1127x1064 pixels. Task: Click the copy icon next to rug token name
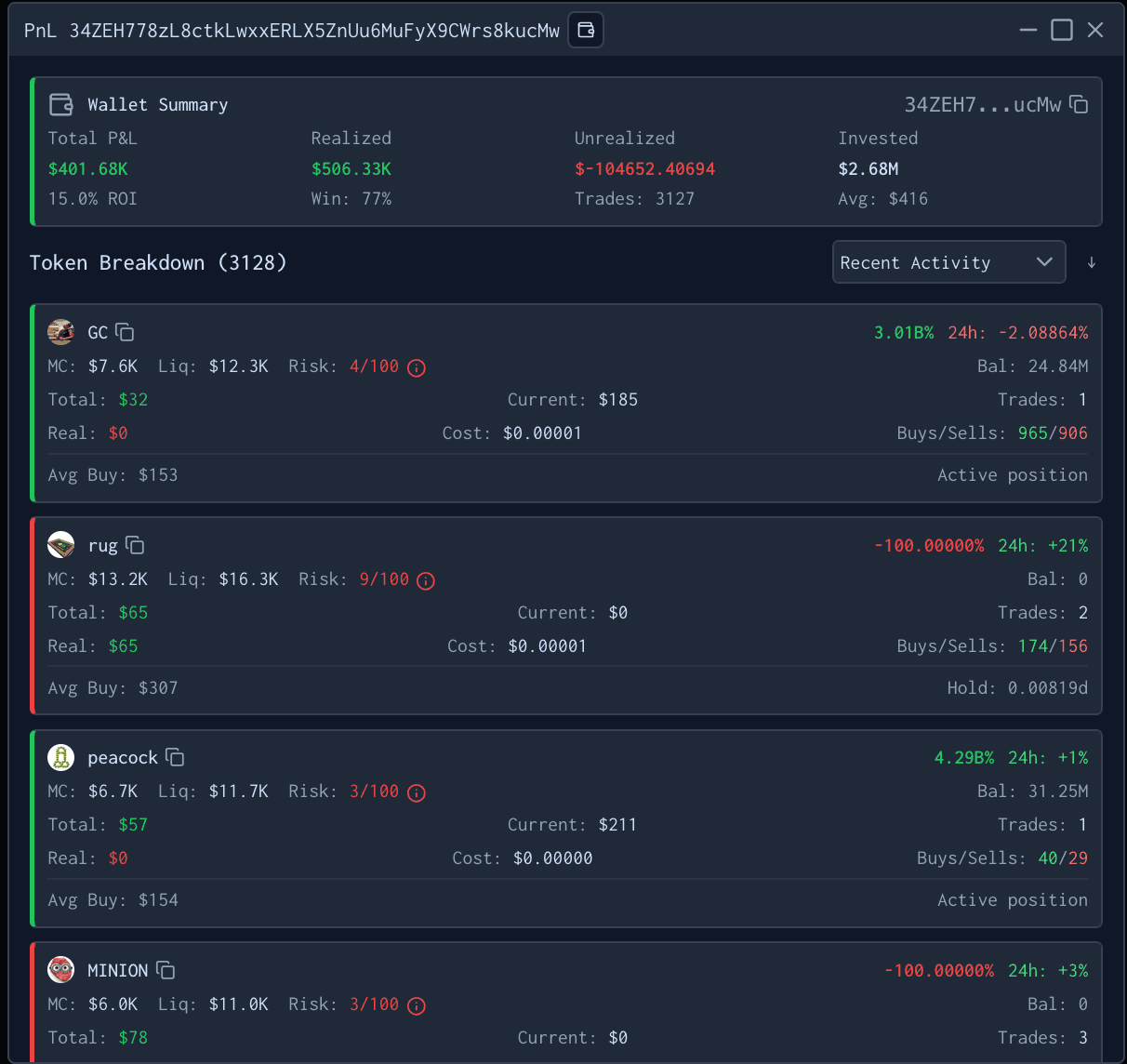[136, 546]
